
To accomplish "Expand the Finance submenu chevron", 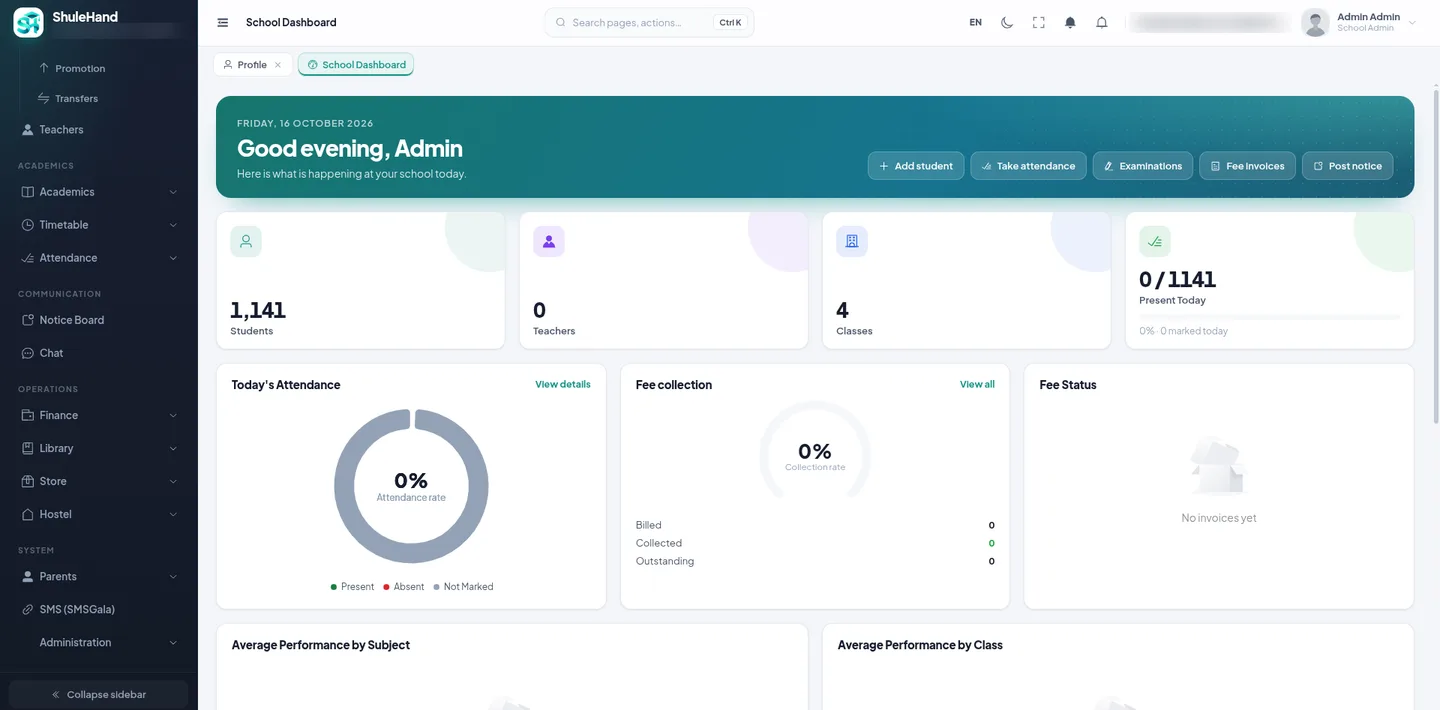I will 173,415.
